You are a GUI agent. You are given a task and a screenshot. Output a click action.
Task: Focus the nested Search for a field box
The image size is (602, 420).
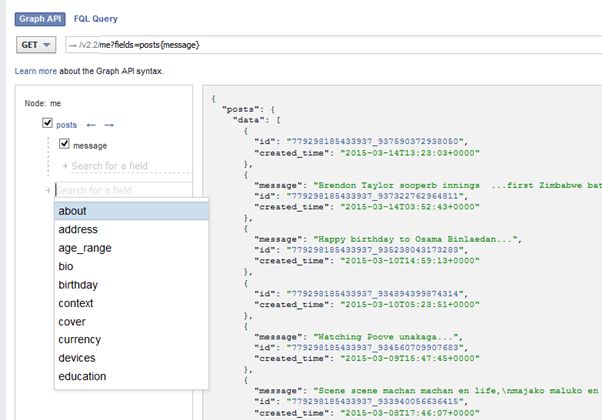[115, 165]
